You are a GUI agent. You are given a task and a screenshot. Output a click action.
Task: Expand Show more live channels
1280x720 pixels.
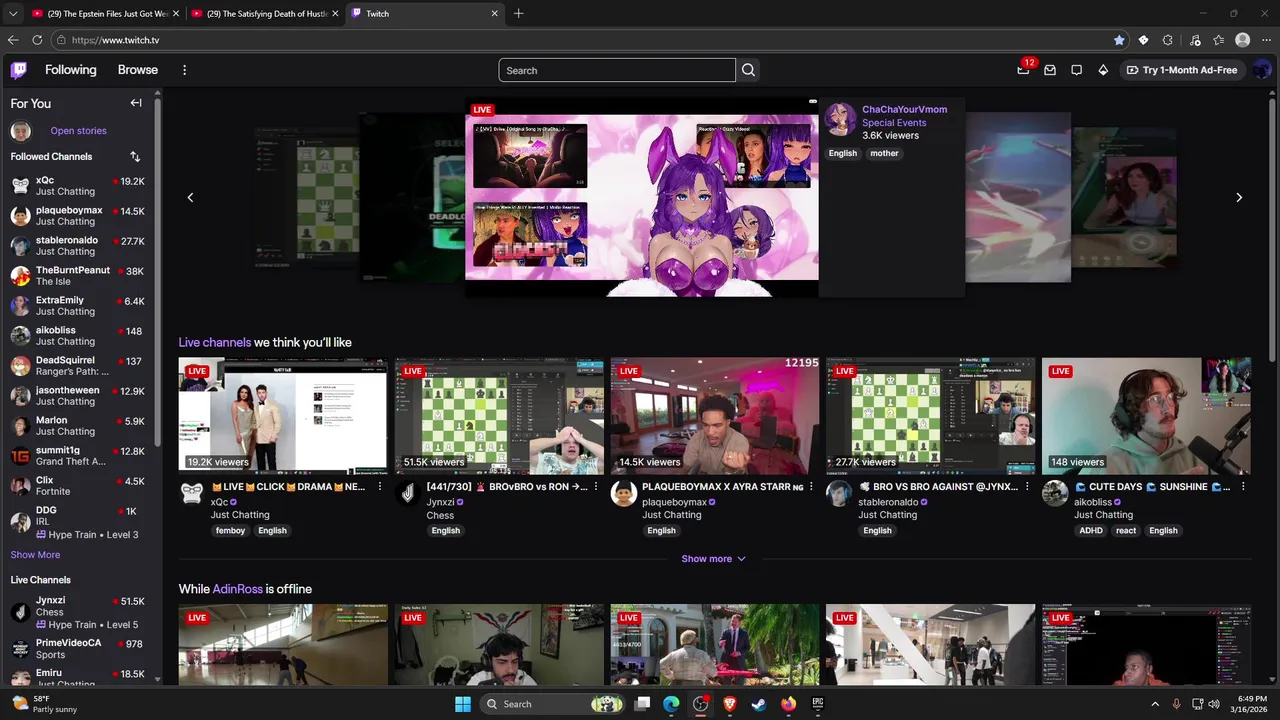coord(714,559)
